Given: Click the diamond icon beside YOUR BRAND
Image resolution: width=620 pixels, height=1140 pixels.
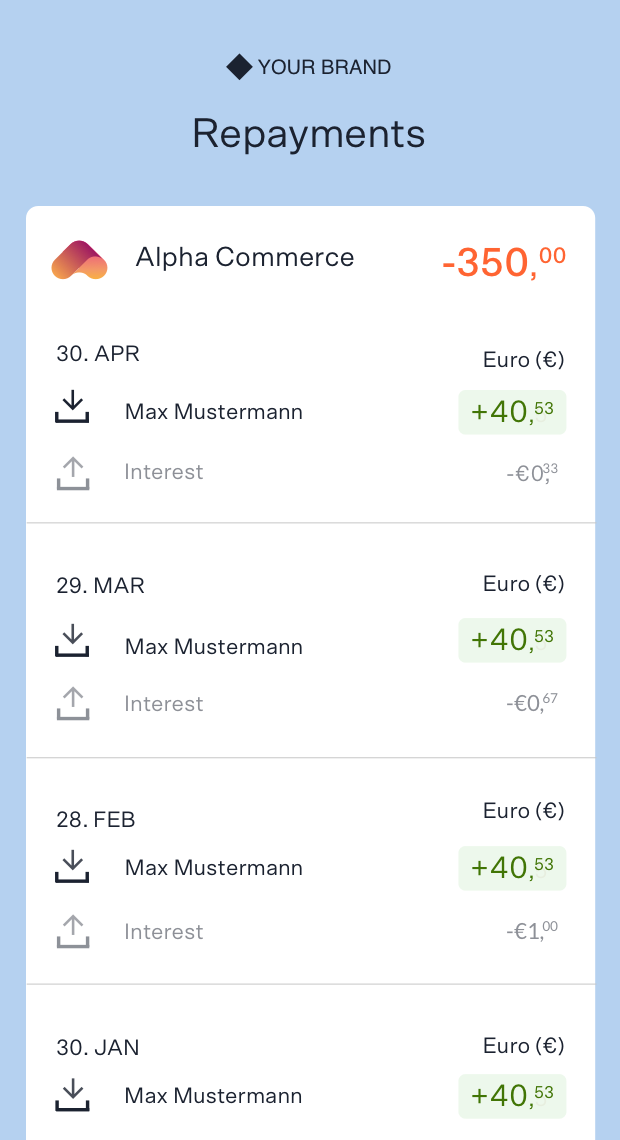Looking at the screenshot, I should pos(239,67).
